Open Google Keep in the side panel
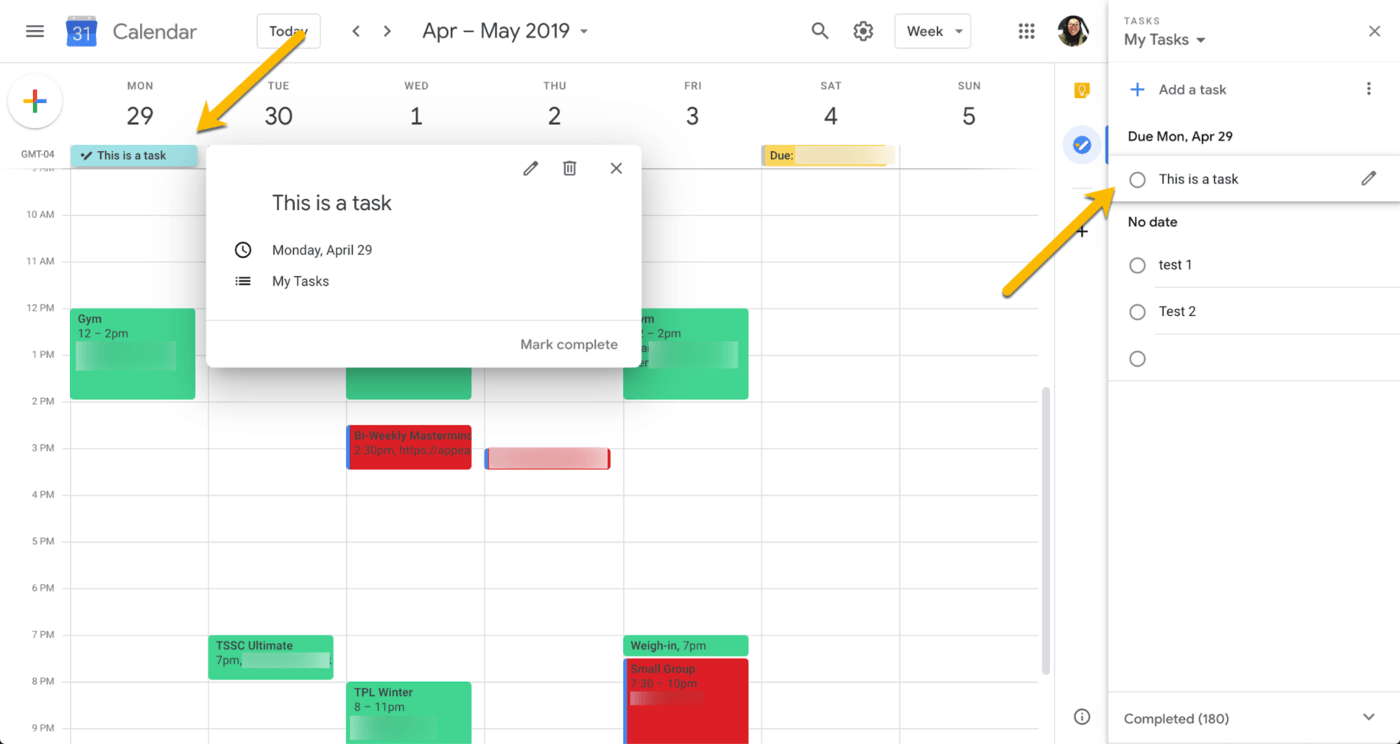 [x=1081, y=90]
